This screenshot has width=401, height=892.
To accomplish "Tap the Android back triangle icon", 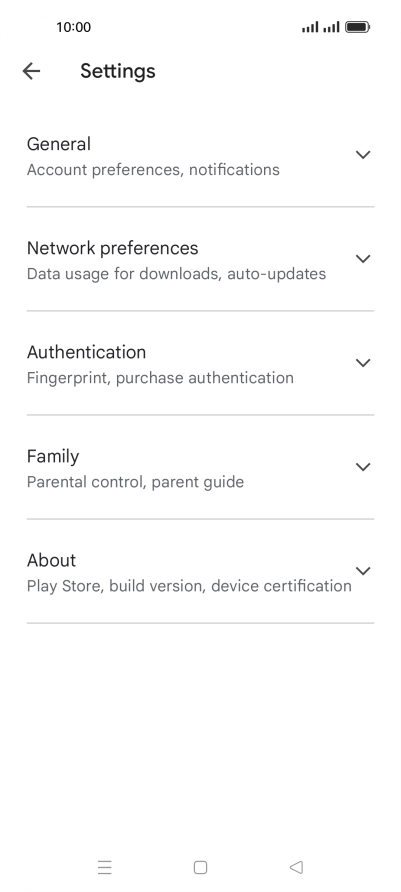I will tap(296, 868).
